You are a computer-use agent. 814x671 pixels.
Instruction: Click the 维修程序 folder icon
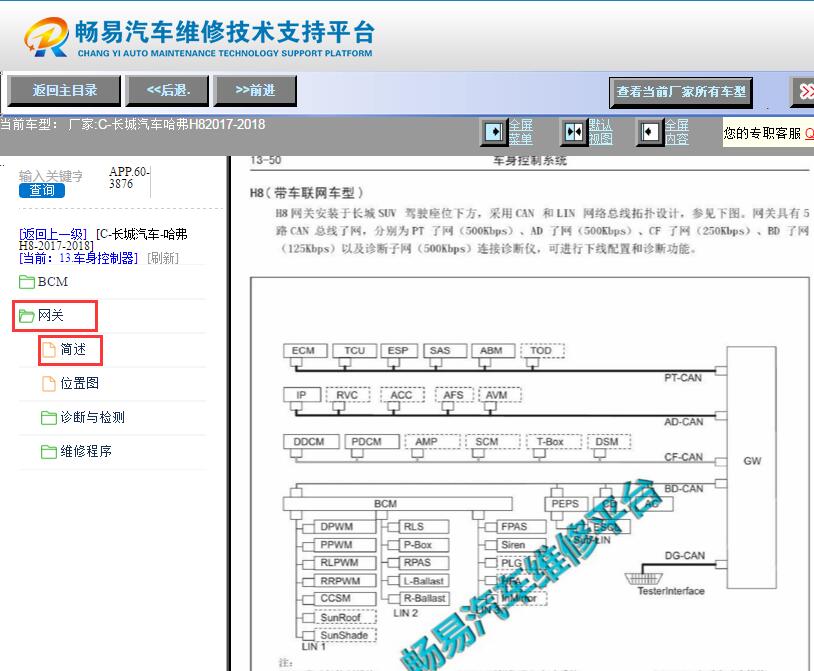(x=49, y=452)
